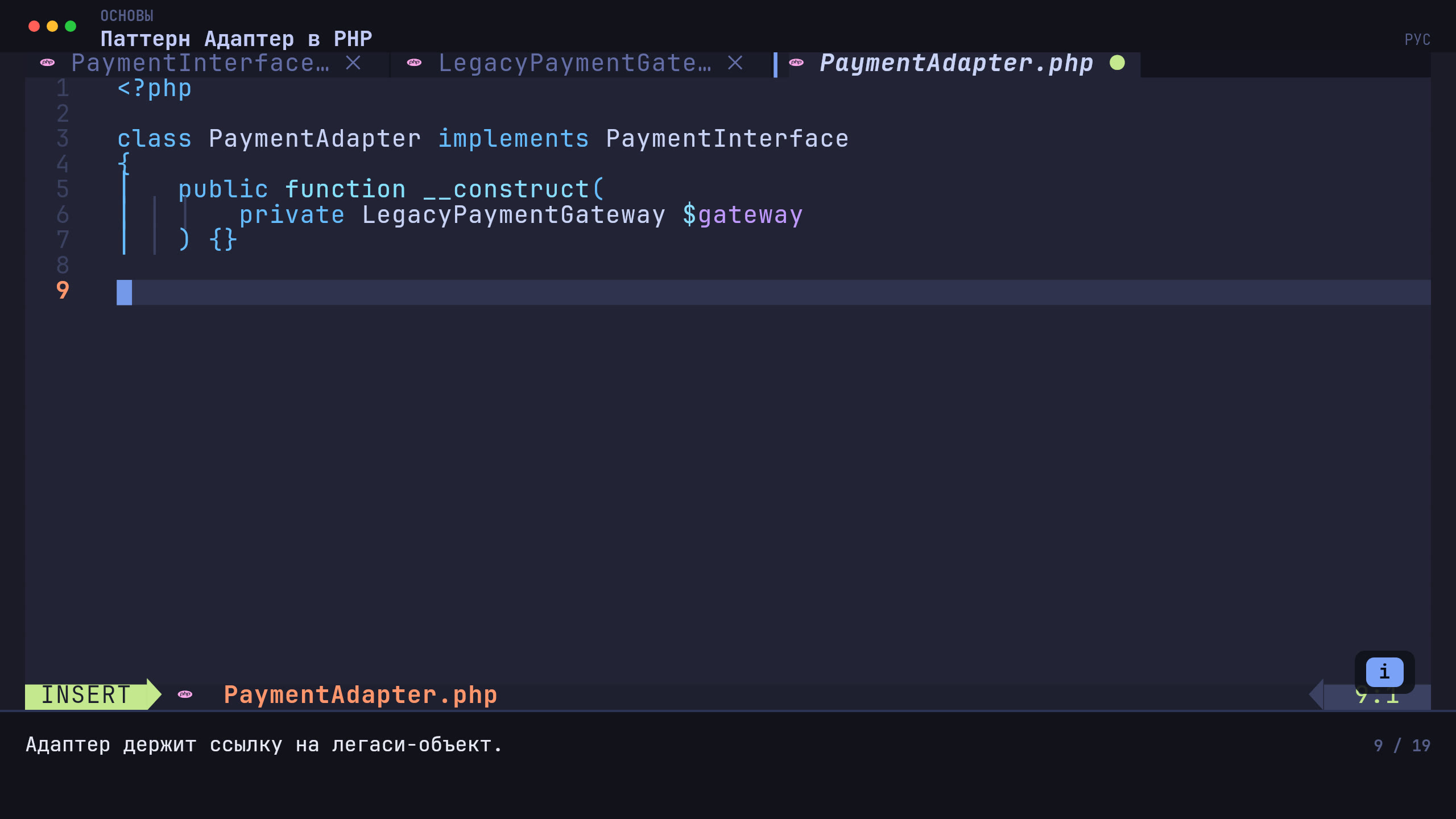
Task: Click the class name PaymentAdapter
Action: point(315,139)
